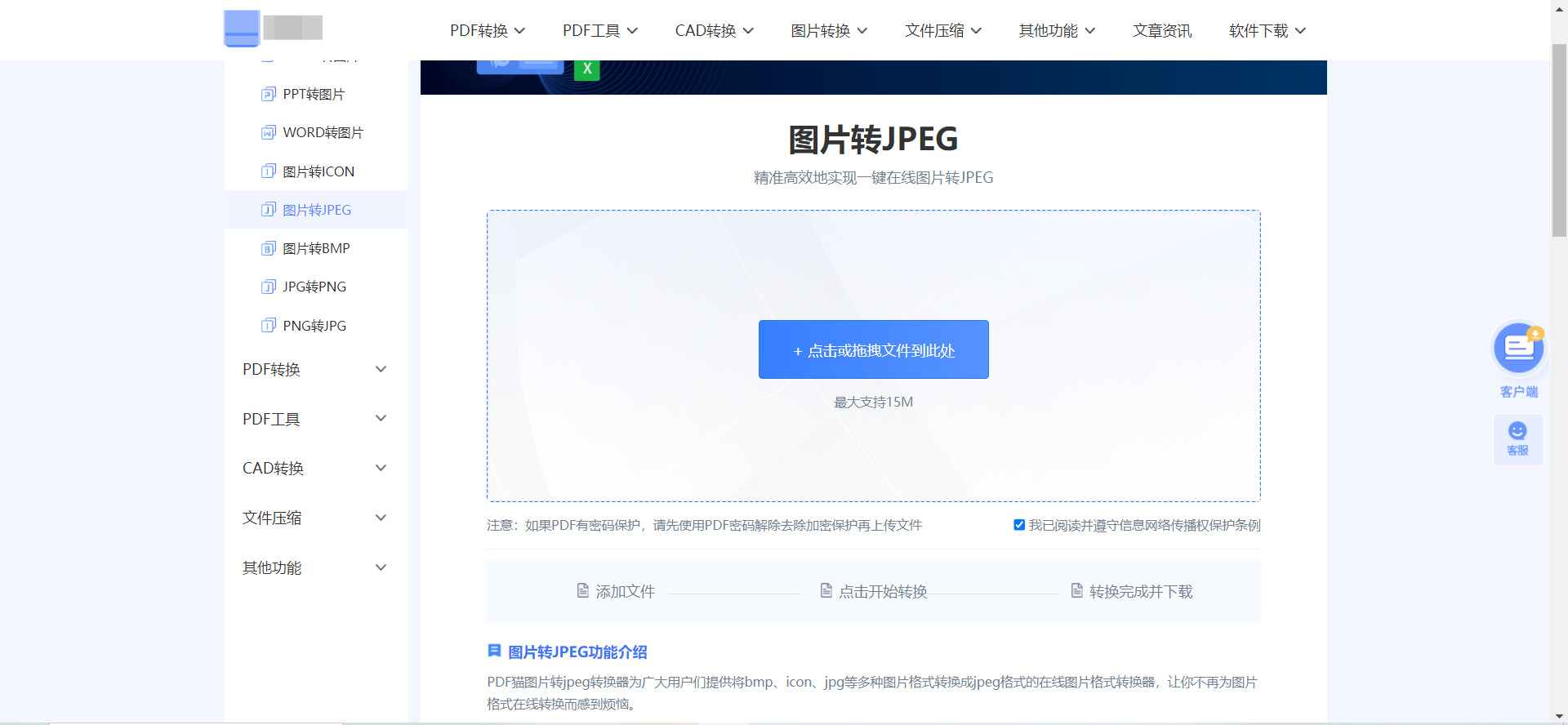Go to 文章资讯 in the top menu

[x=1162, y=30]
